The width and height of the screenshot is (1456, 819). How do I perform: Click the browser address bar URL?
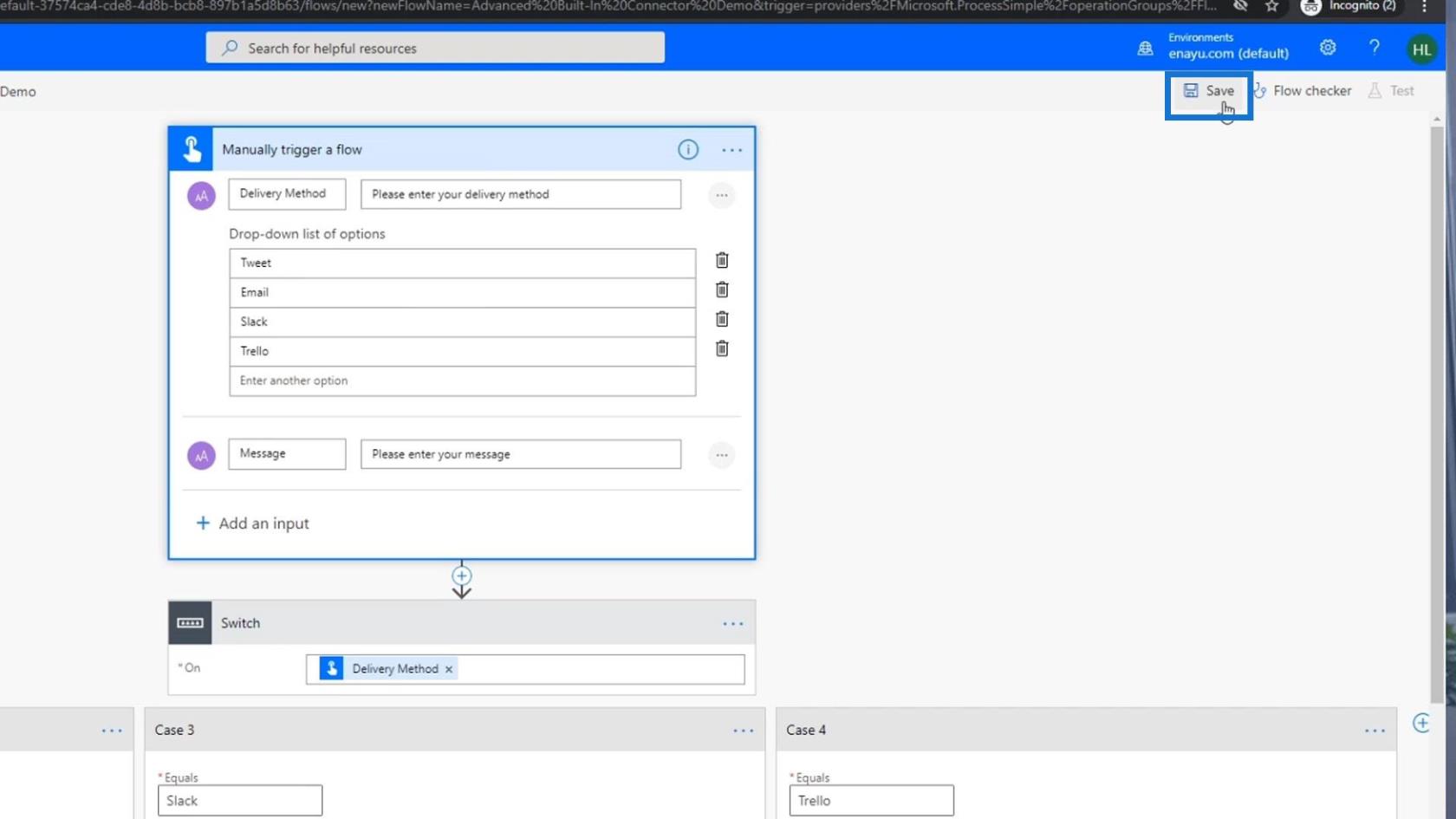click(607, 6)
